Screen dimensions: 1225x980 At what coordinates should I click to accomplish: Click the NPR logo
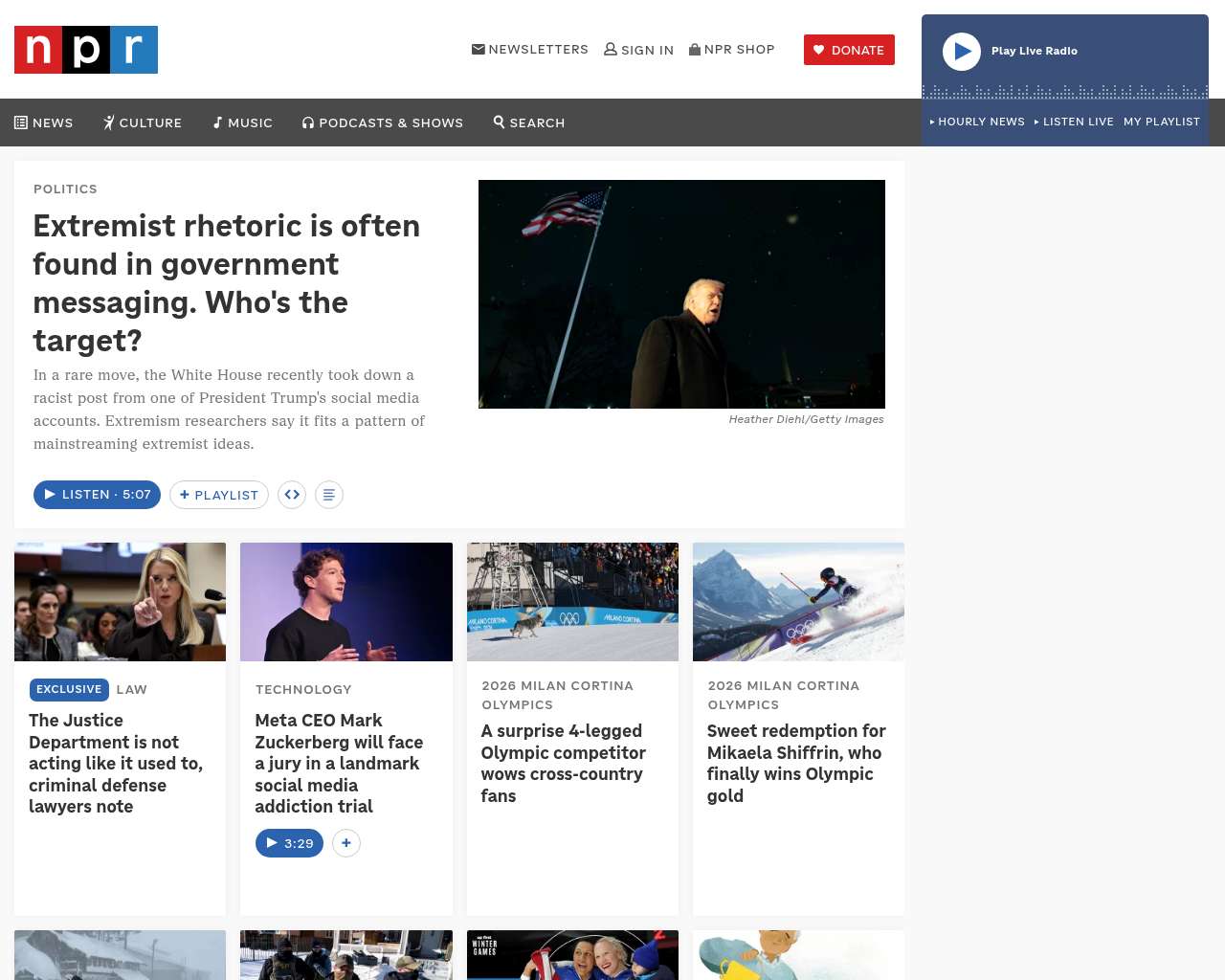pos(86,50)
